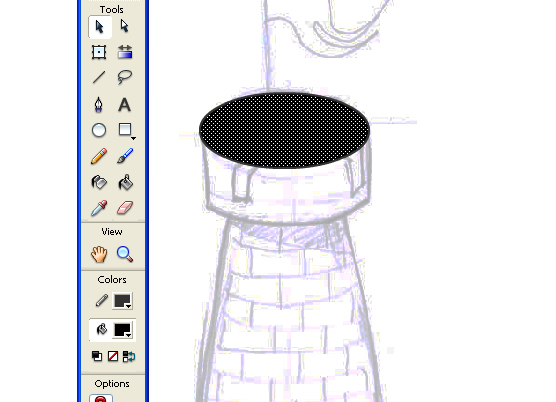The image size is (556, 402).
Task: Select the Pen tool
Action: (x=99, y=105)
